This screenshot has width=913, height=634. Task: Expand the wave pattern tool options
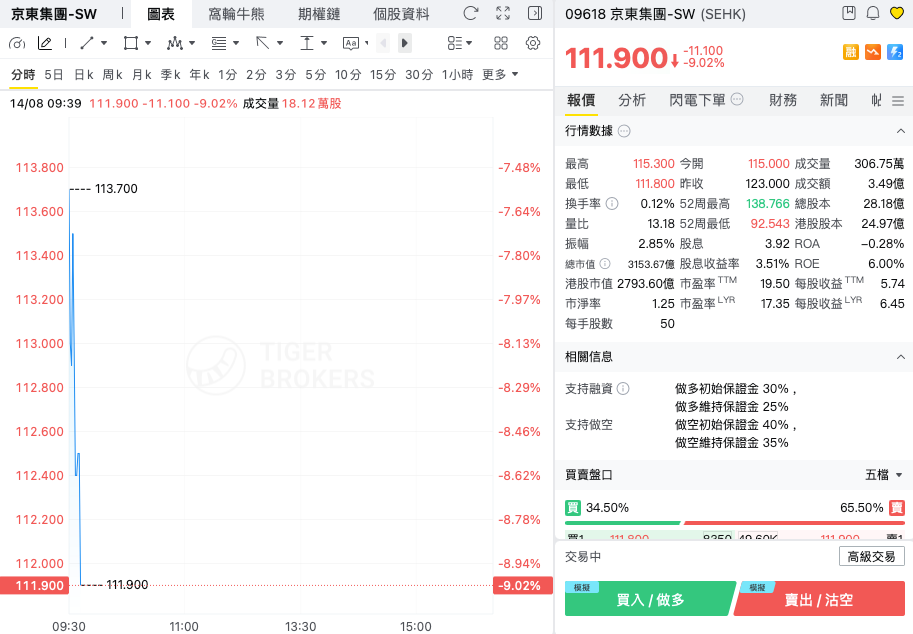192,43
